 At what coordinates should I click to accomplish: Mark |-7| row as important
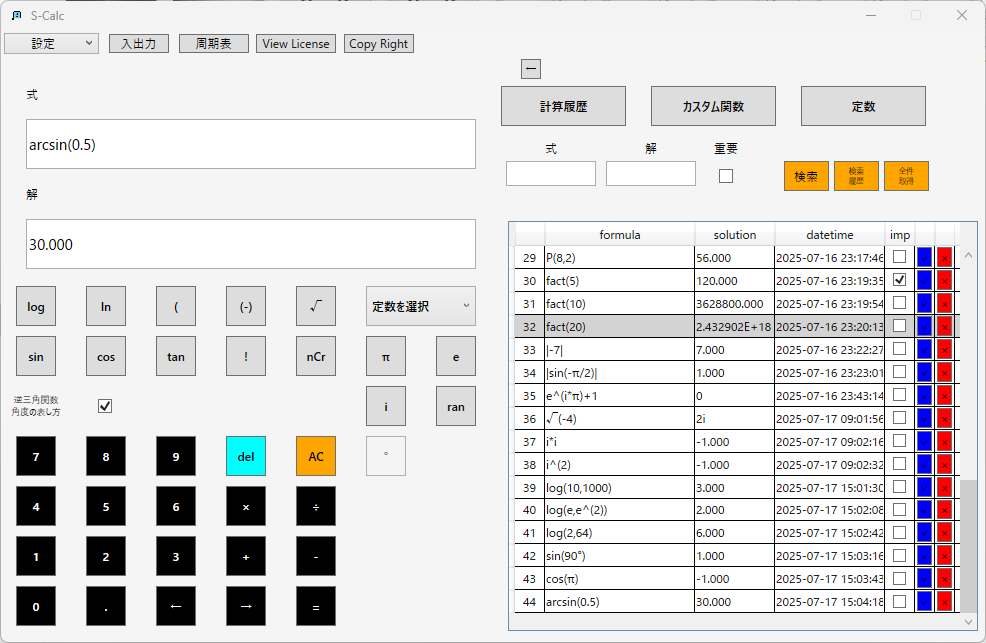899,348
